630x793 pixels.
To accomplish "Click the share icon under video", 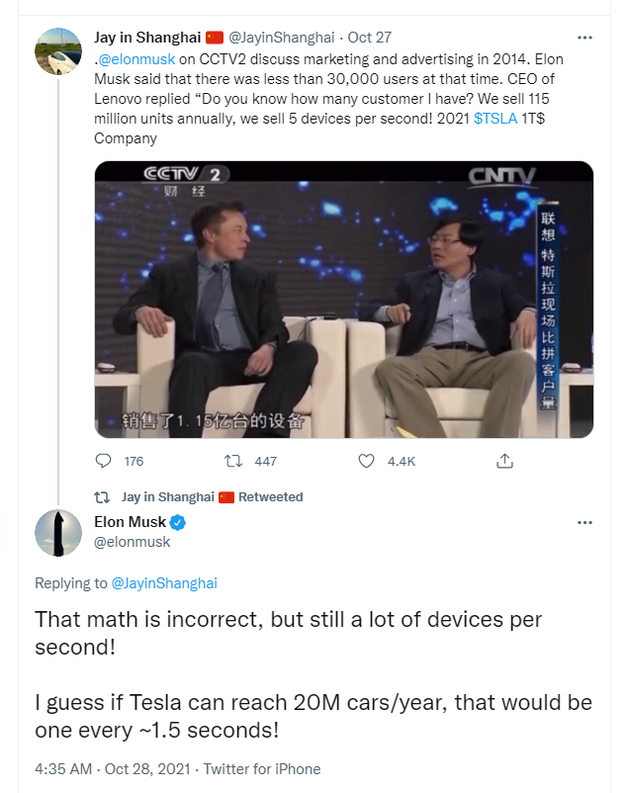I will pyautogui.click(x=505, y=461).
